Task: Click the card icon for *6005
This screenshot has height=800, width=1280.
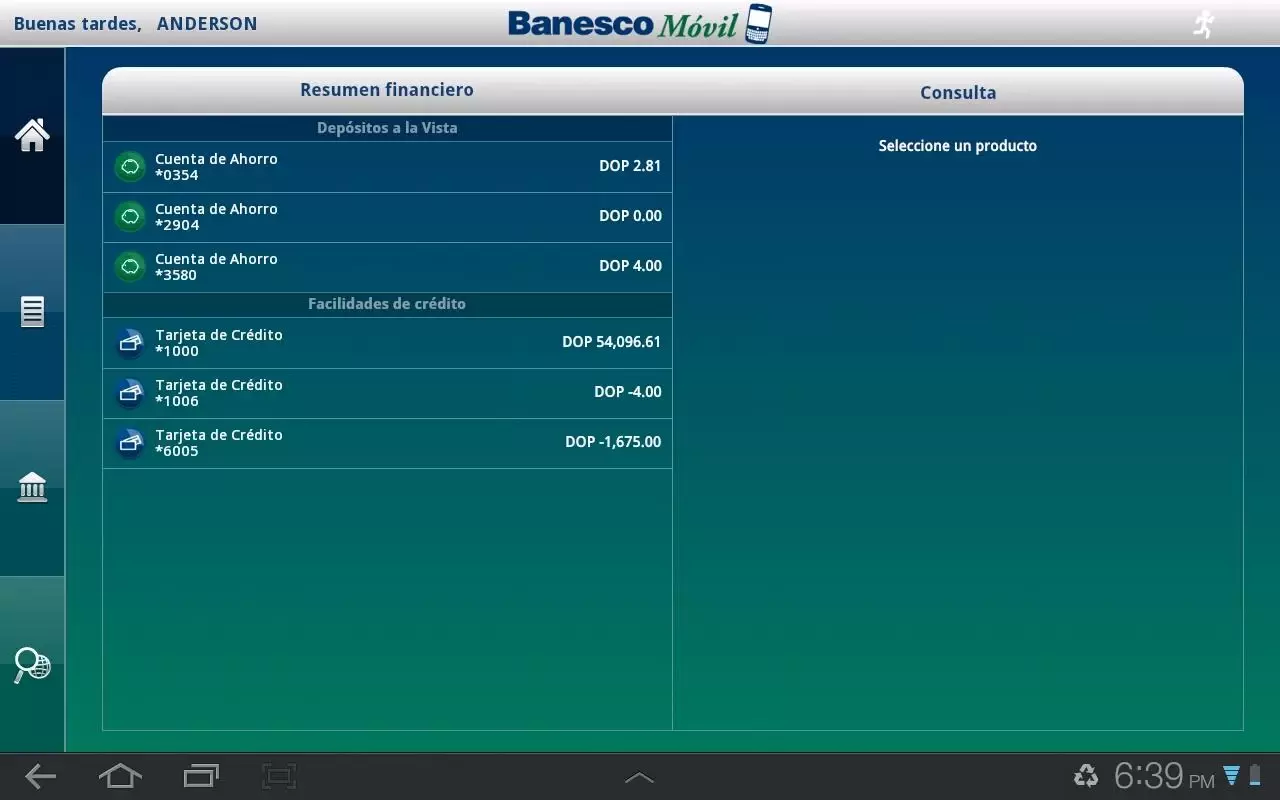Action: pyautogui.click(x=130, y=443)
